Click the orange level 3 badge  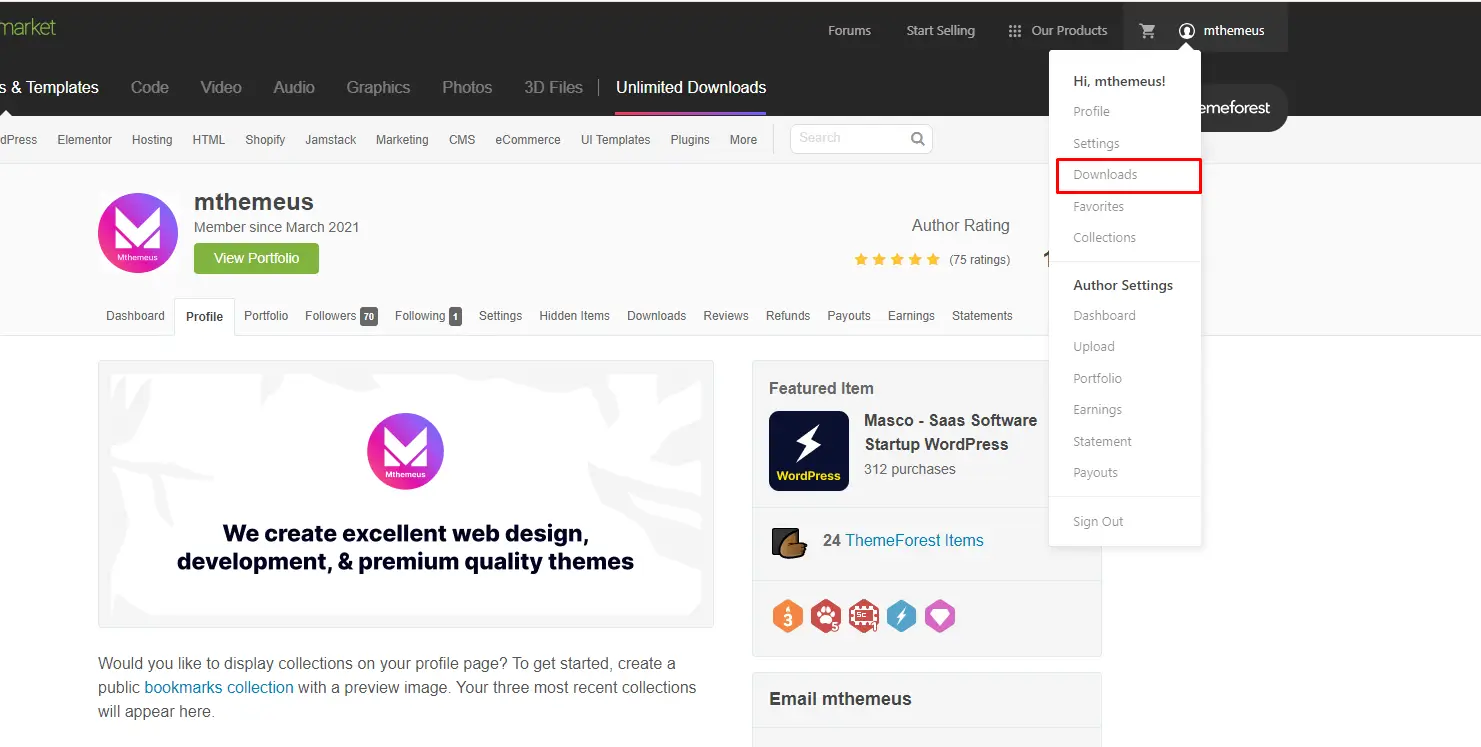tap(788, 616)
